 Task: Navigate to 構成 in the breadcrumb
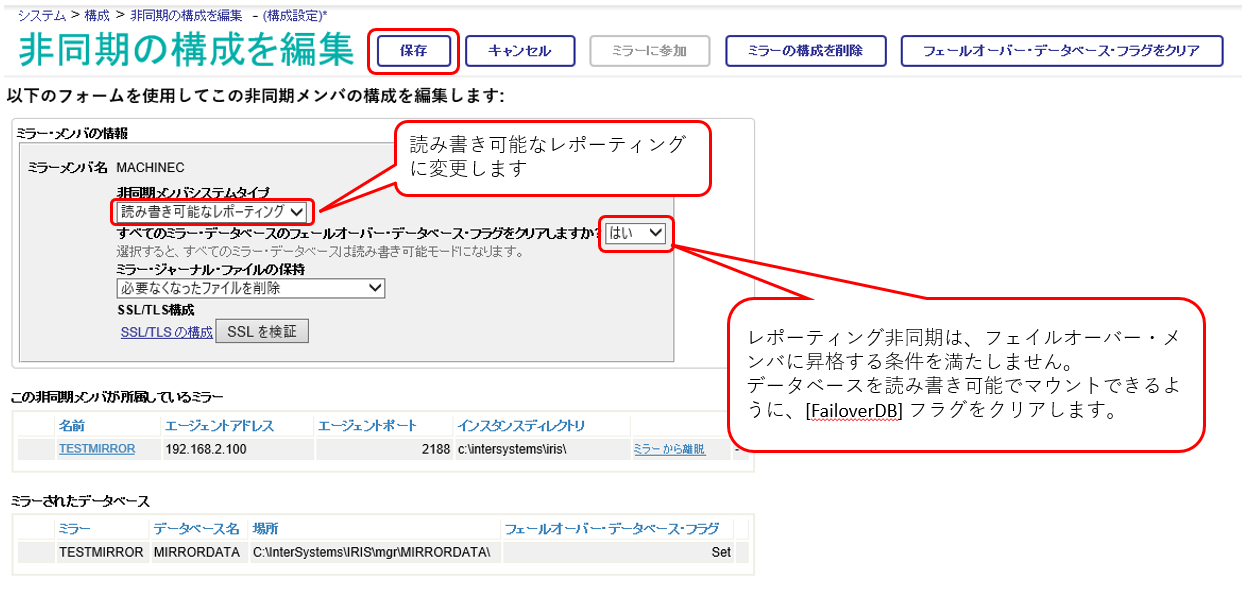(97, 16)
